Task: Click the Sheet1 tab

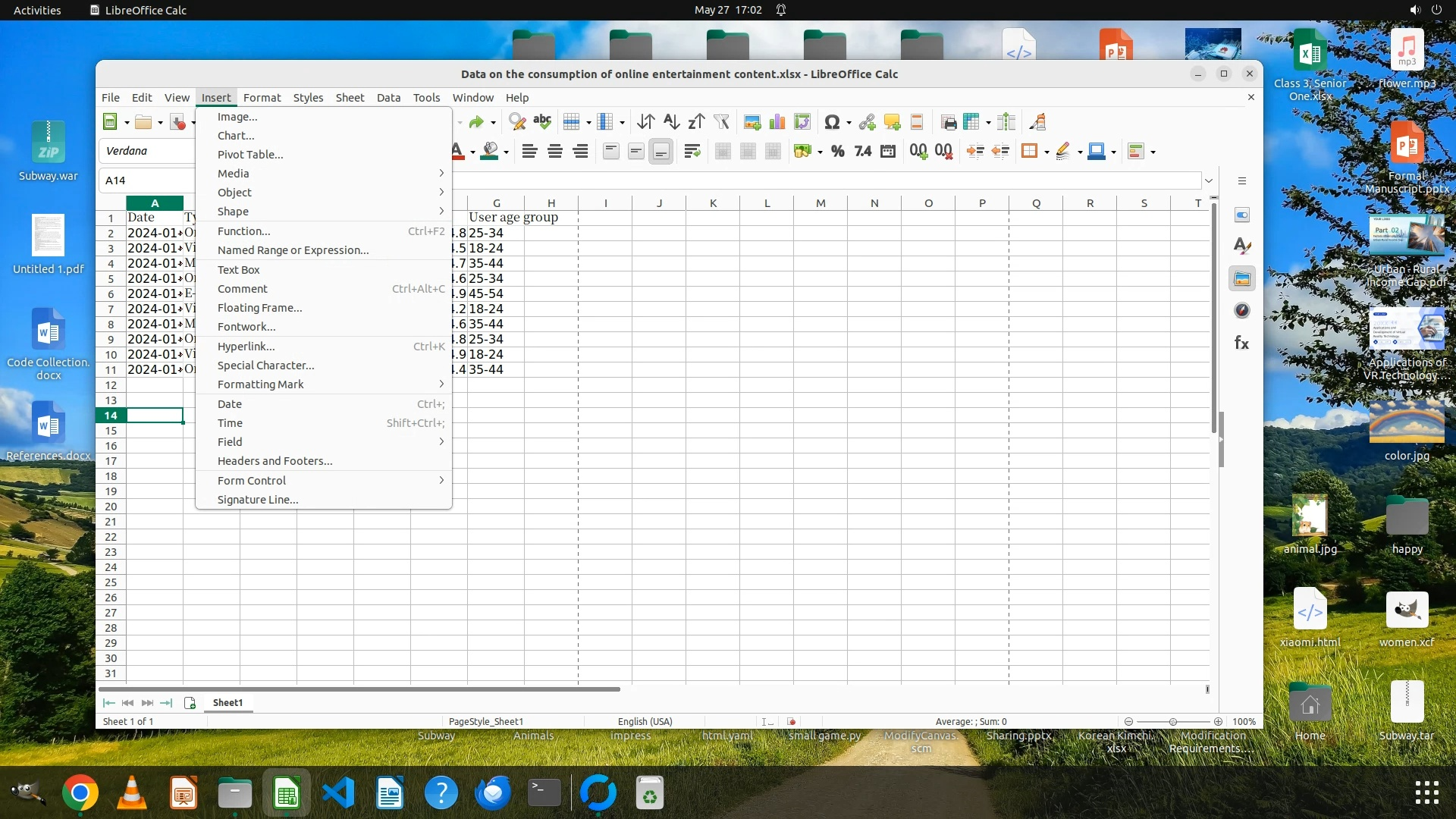Action: point(227,703)
